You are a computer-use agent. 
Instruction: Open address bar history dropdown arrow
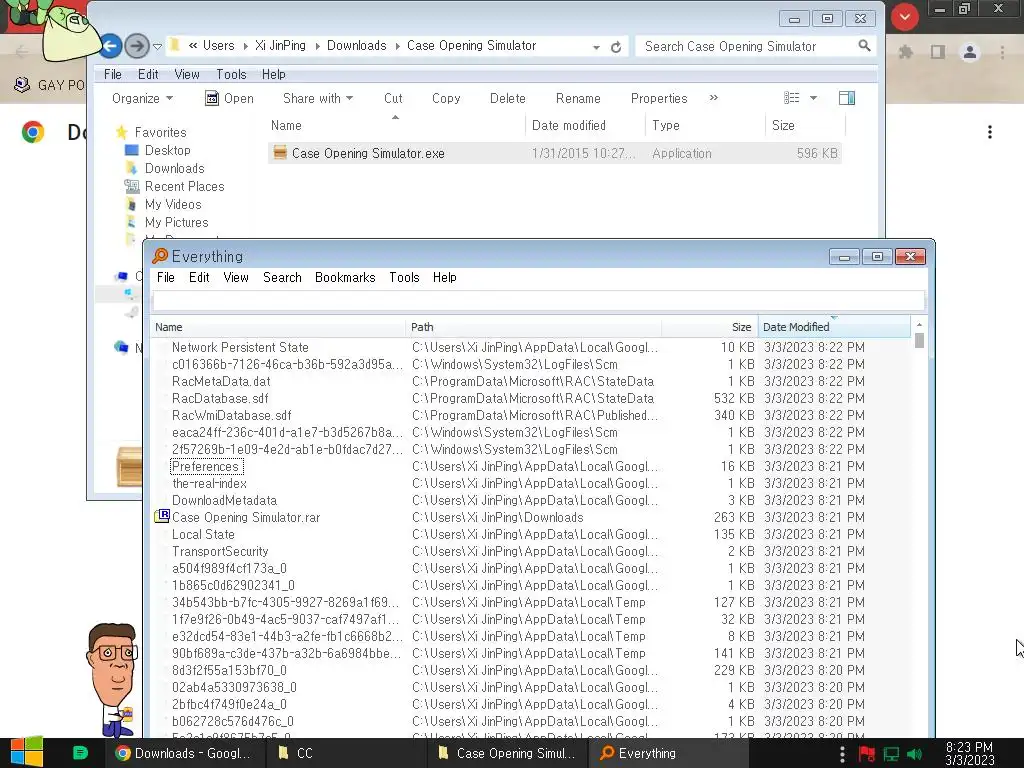tap(596, 47)
